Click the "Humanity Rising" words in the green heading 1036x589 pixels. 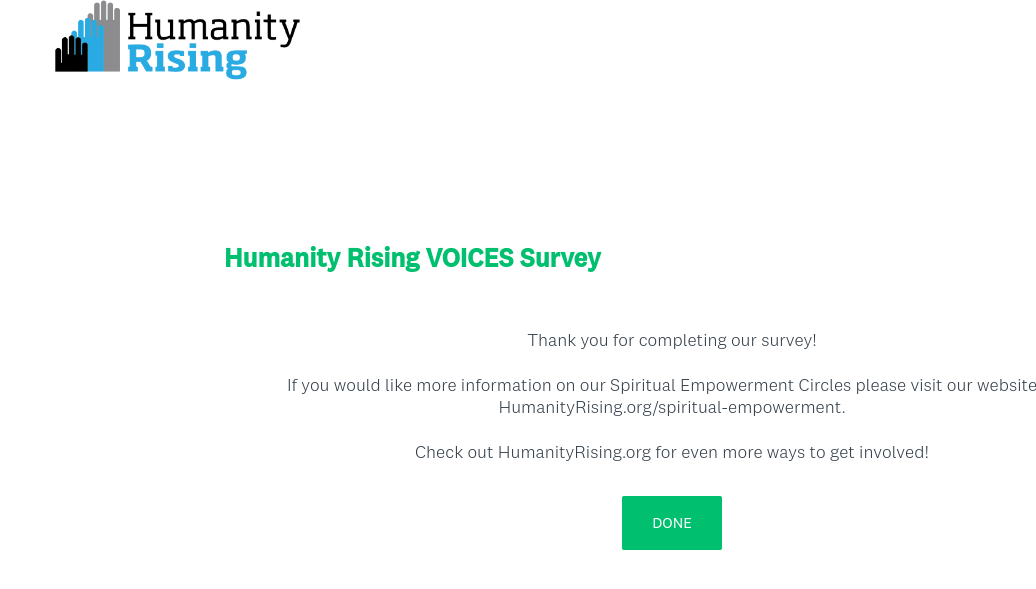pyautogui.click(x=322, y=258)
